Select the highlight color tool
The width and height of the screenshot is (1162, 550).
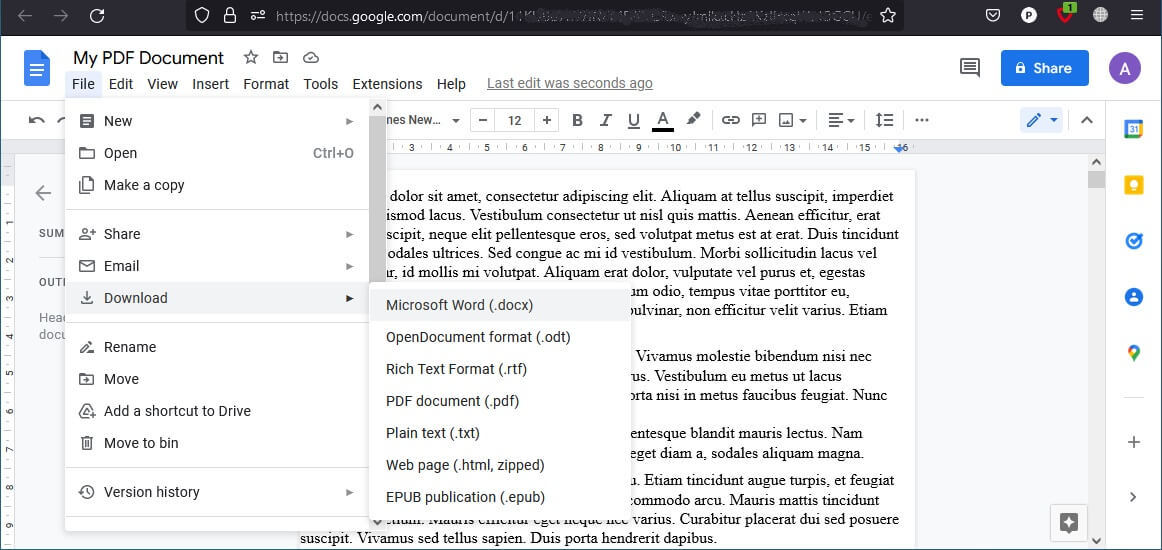(x=693, y=119)
